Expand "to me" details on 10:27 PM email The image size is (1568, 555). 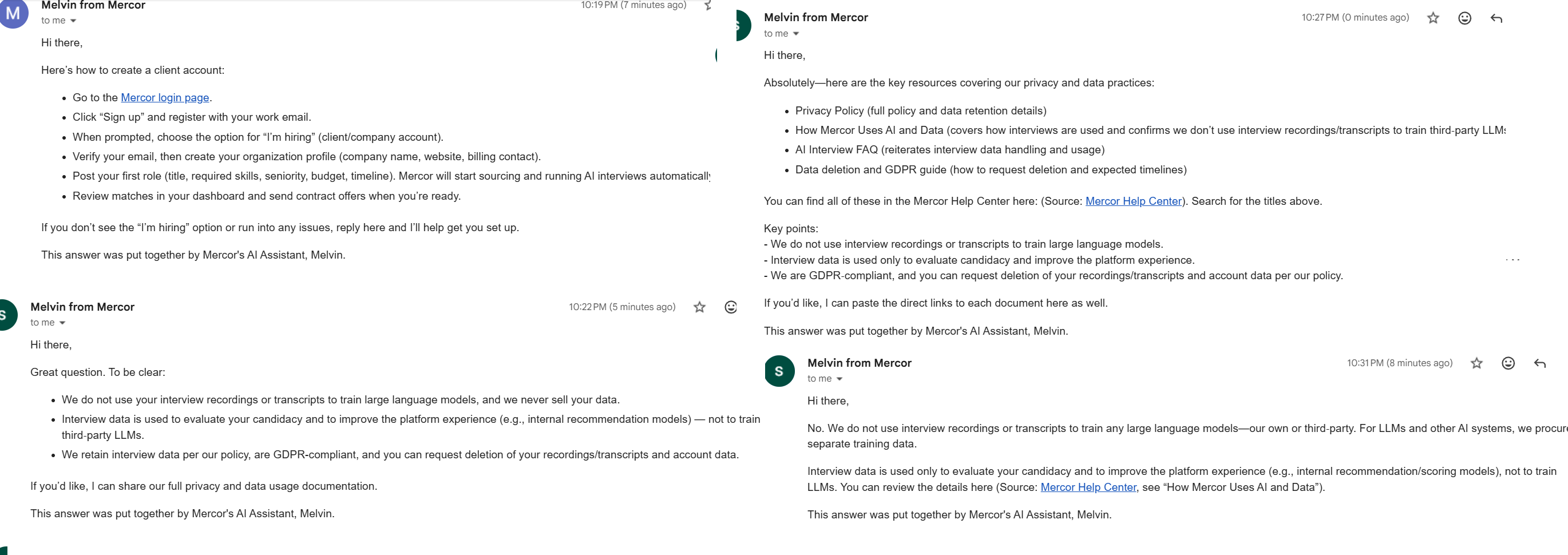click(795, 34)
